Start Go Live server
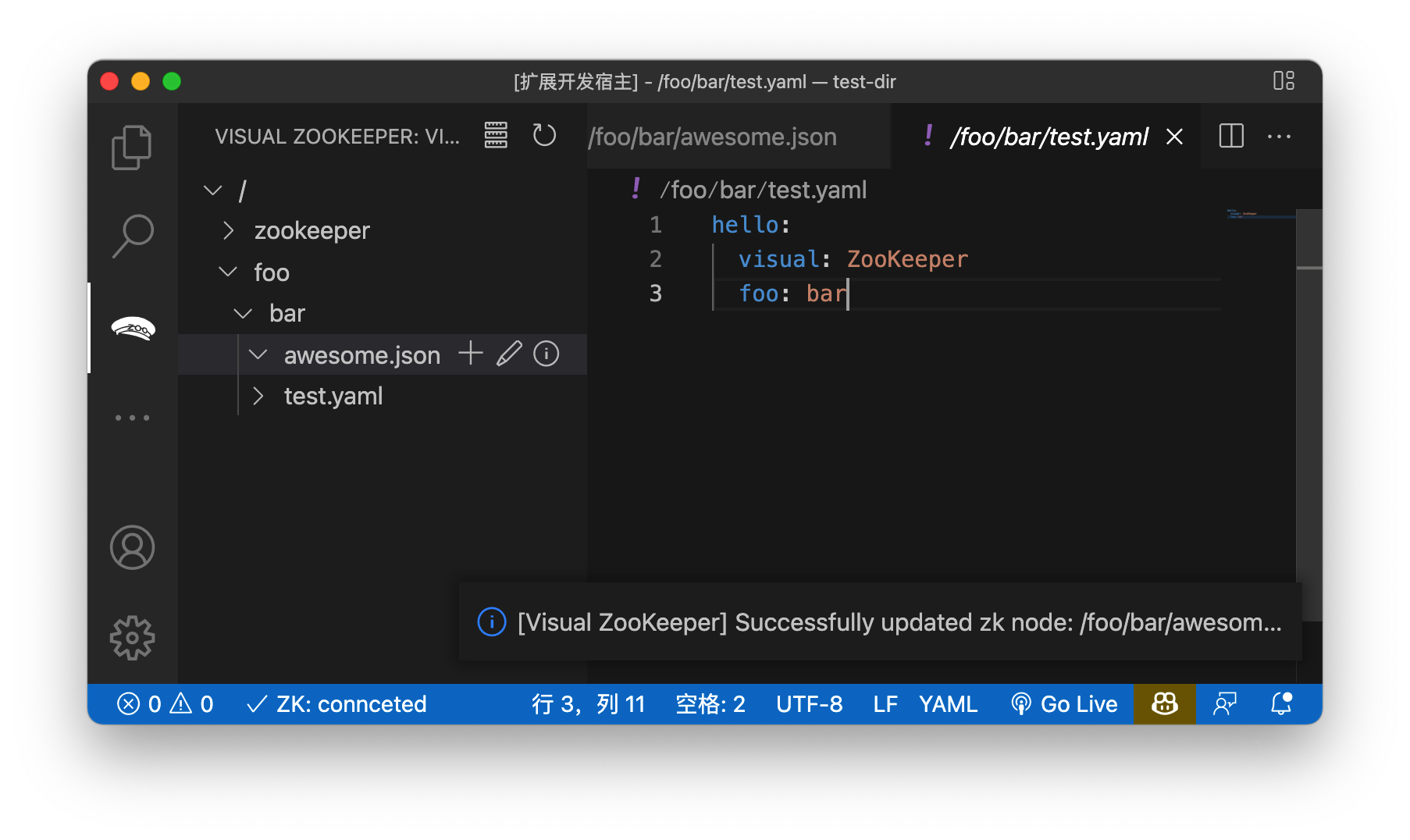Screen dimensions: 1410x840 [1064, 704]
